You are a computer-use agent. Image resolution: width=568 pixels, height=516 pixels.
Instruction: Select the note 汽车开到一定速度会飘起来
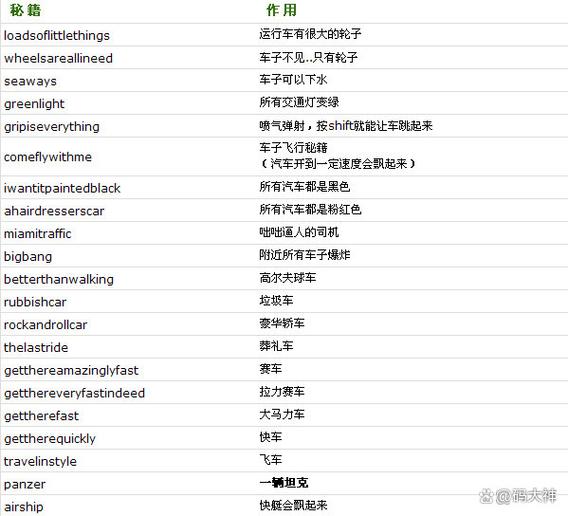[x=339, y=164]
